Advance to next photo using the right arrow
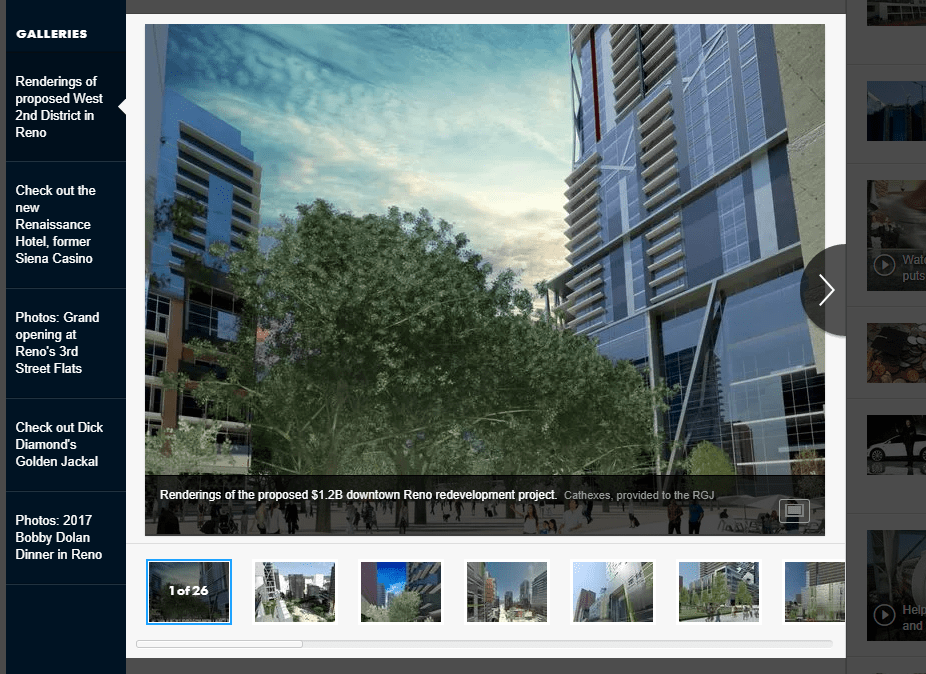 825,290
